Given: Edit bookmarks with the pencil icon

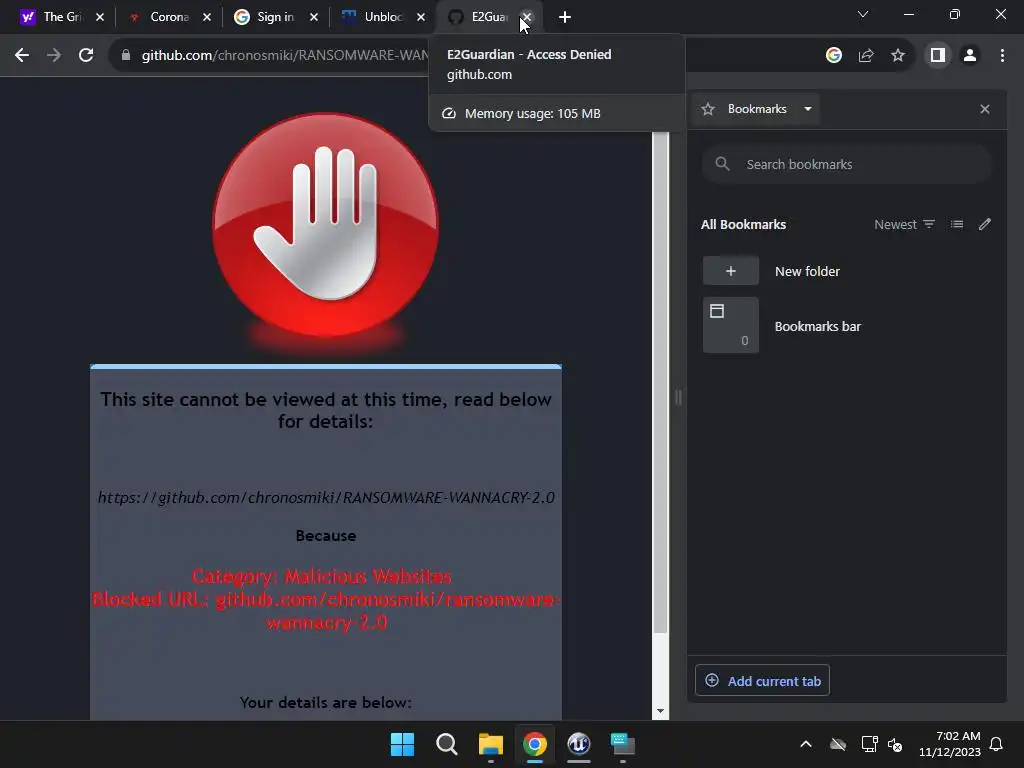Looking at the screenshot, I should (985, 225).
